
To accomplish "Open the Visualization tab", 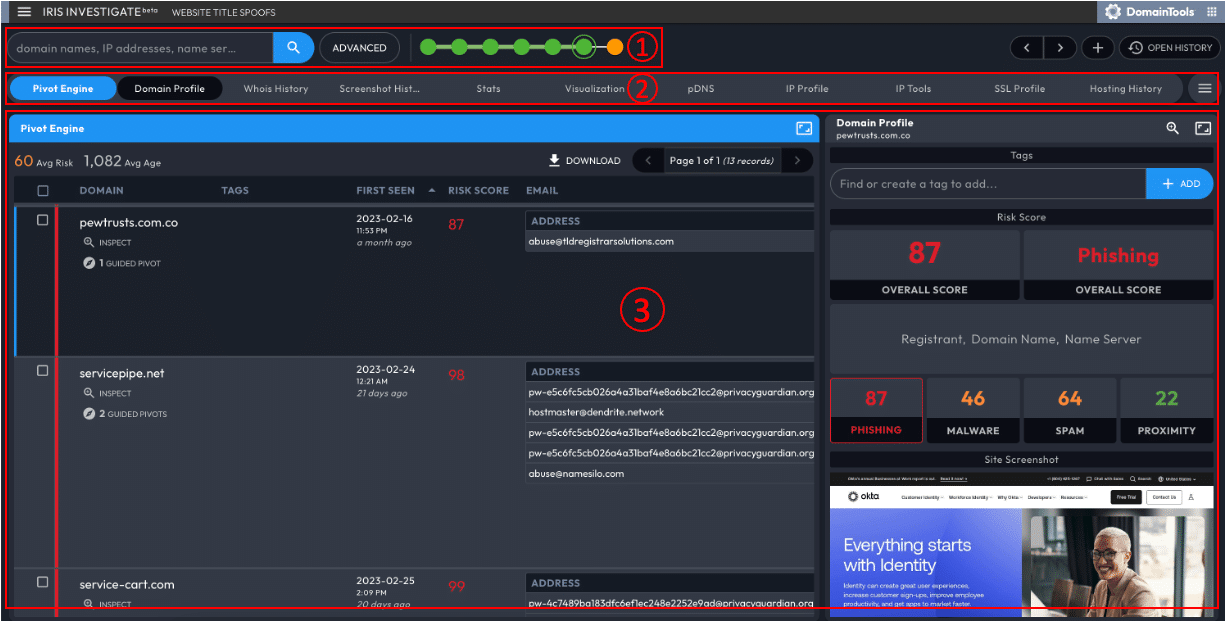I will [594, 88].
